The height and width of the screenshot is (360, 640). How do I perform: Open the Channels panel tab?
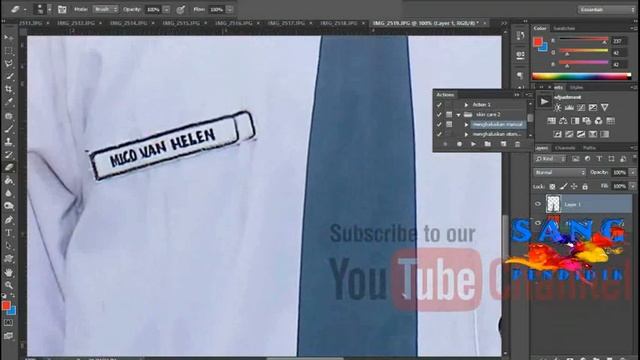click(565, 148)
